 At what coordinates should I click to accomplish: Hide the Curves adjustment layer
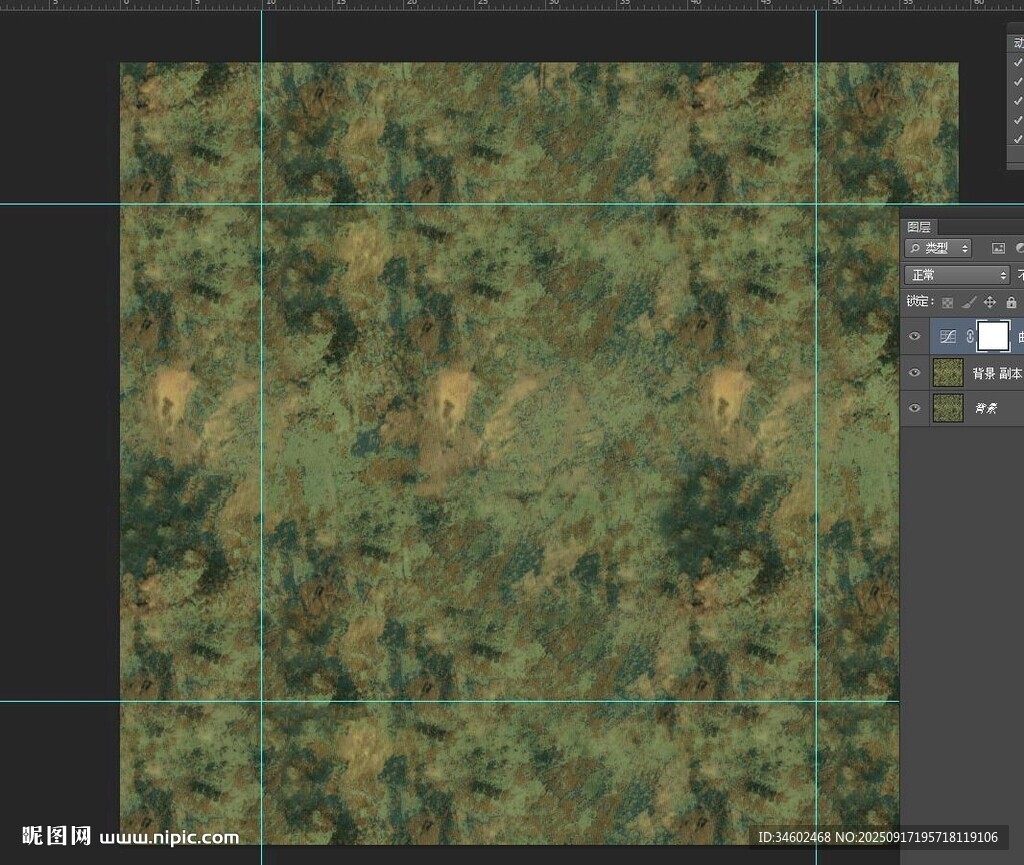click(x=914, y=337)
